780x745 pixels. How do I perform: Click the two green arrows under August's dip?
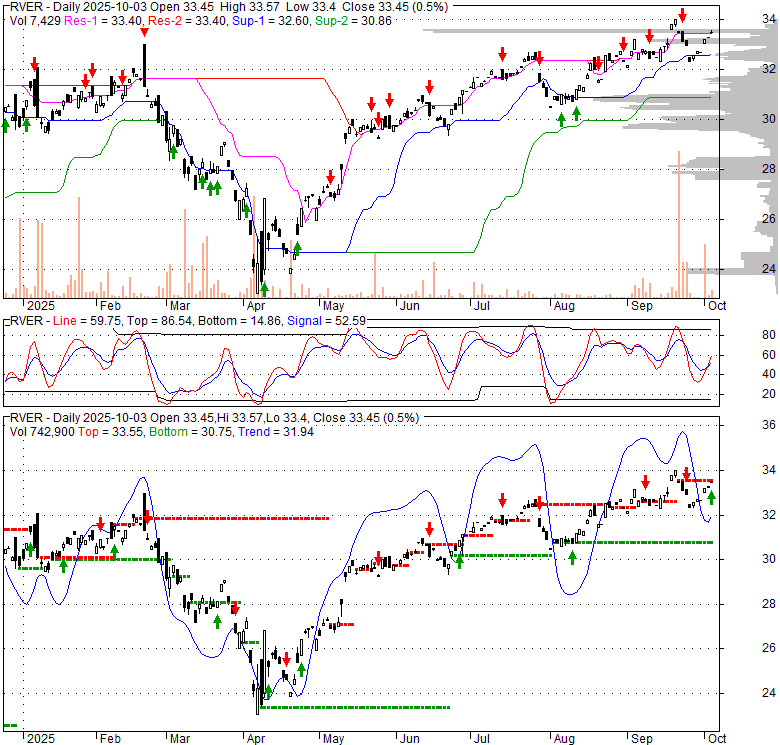coord(568,119)
